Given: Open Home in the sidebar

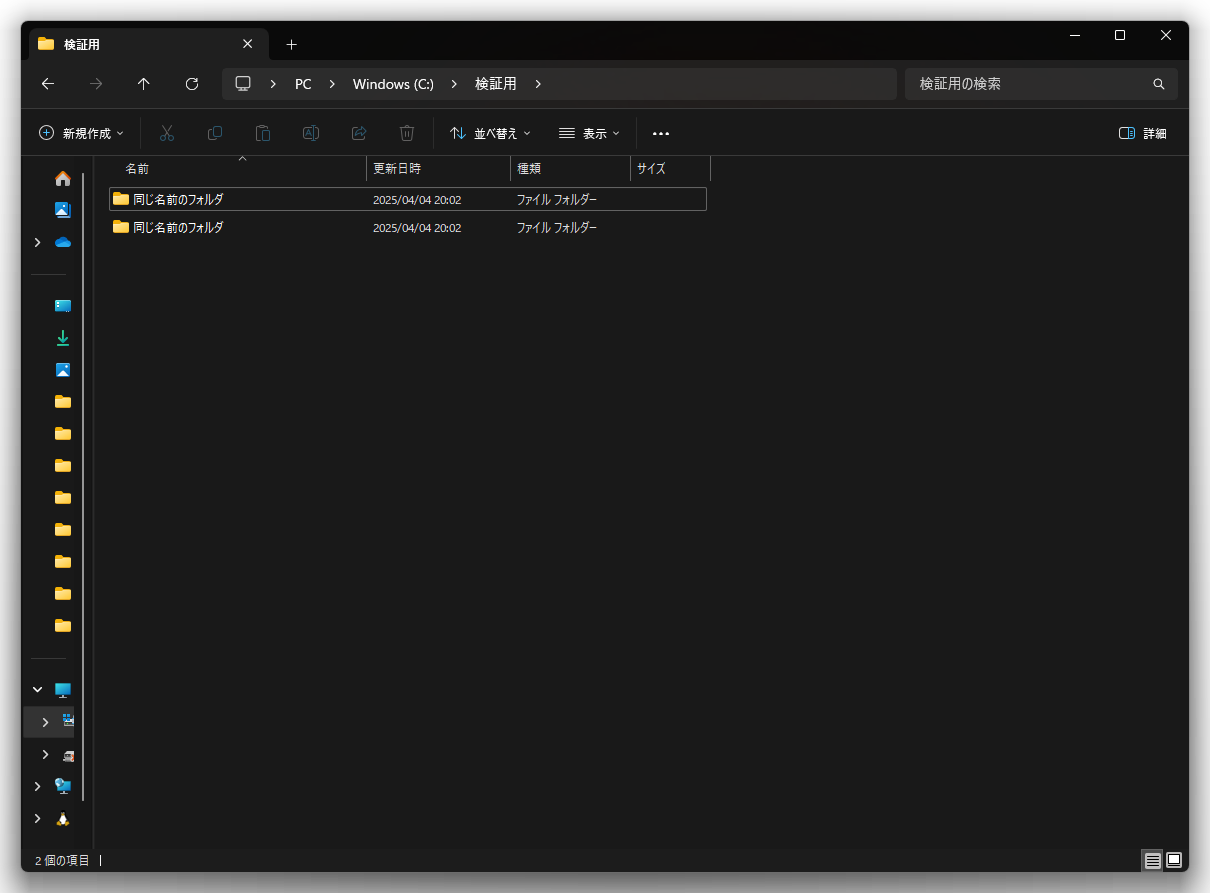Looking at the screenshot, I should [63, 178].
